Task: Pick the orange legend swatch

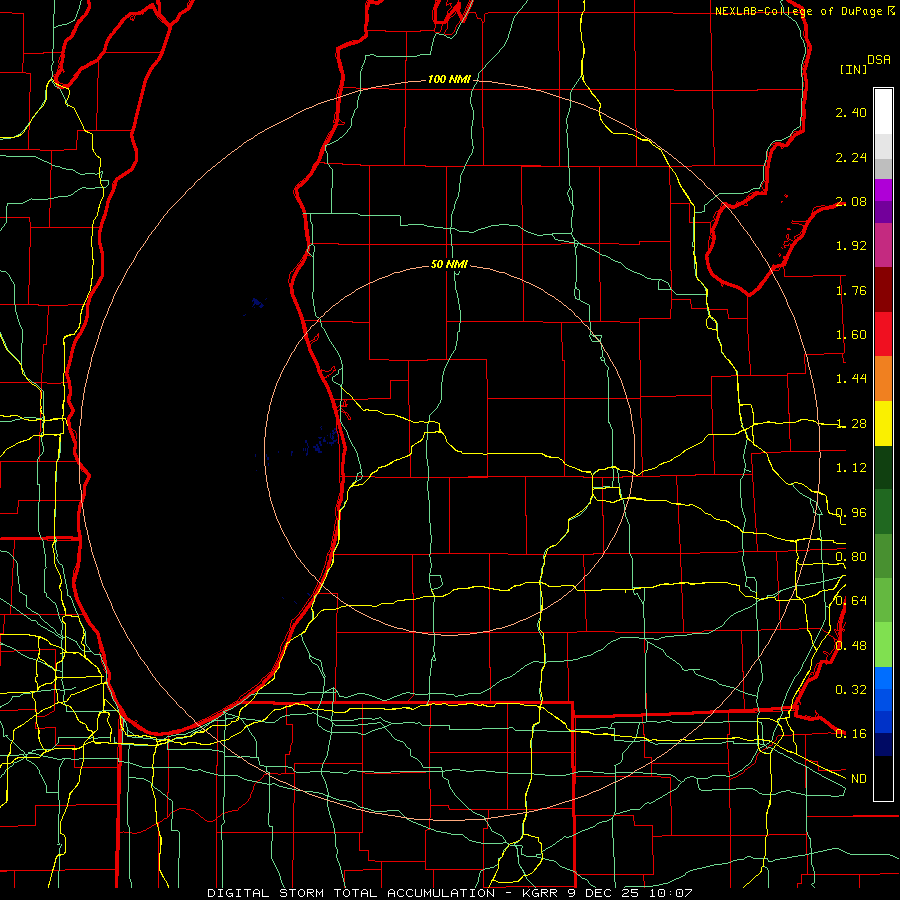Action: [883, 379]
